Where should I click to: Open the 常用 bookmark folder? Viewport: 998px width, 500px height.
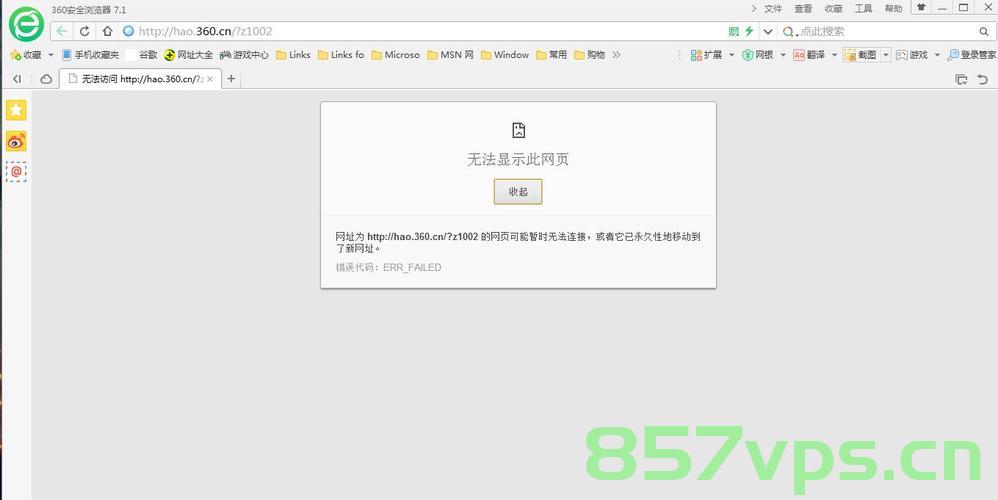pyautogui.click(x=551, y=55)
